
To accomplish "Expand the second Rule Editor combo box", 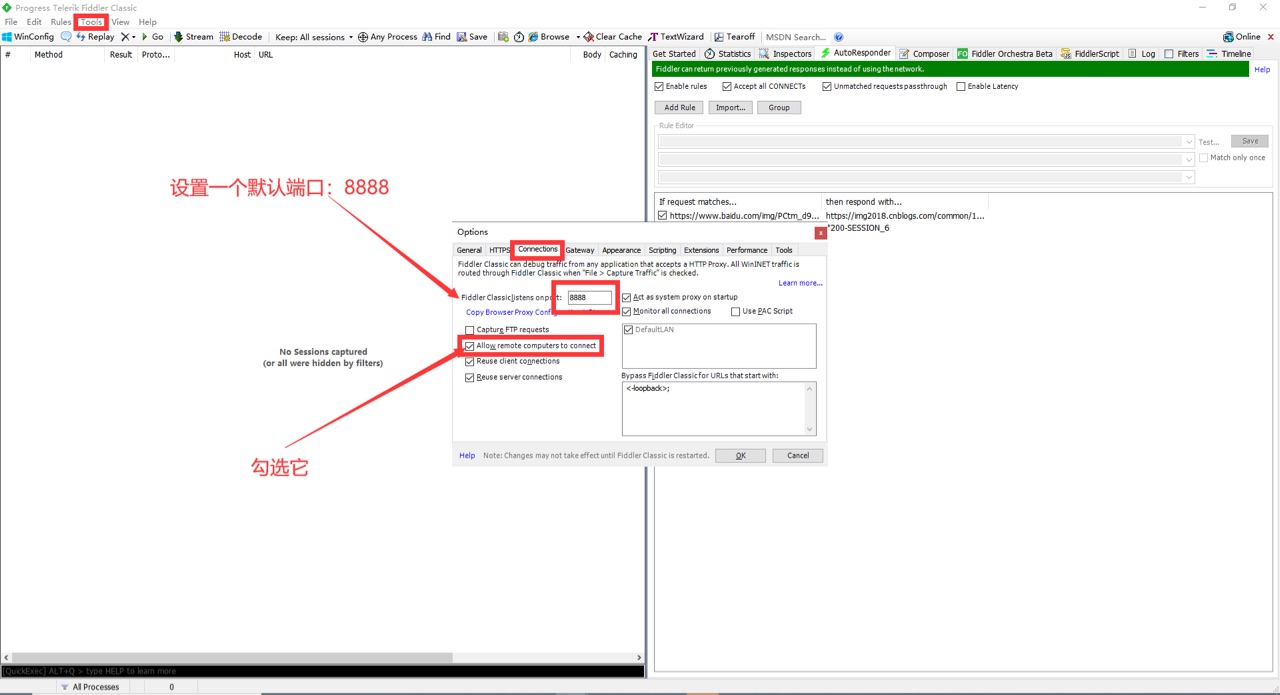I will coord(1188,159).
